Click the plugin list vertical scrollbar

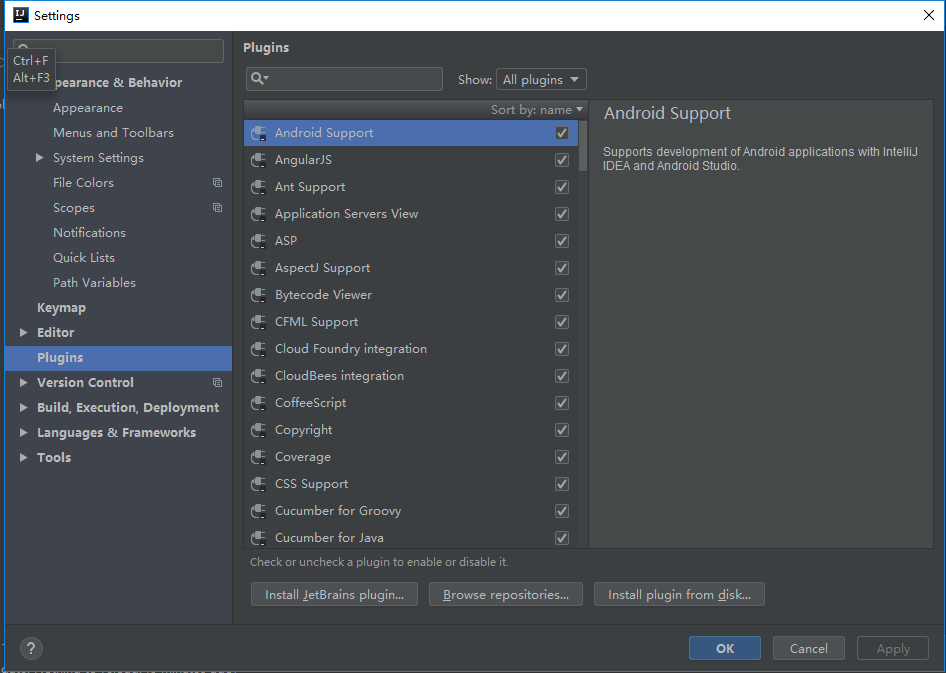583,146
